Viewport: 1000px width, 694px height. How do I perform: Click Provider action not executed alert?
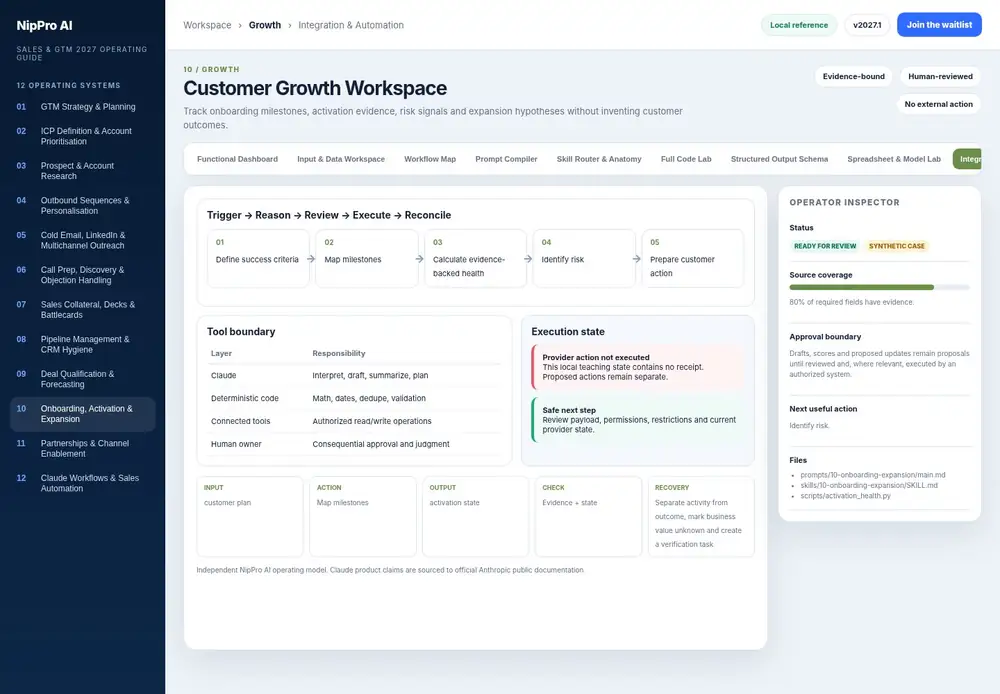[638, 367]
